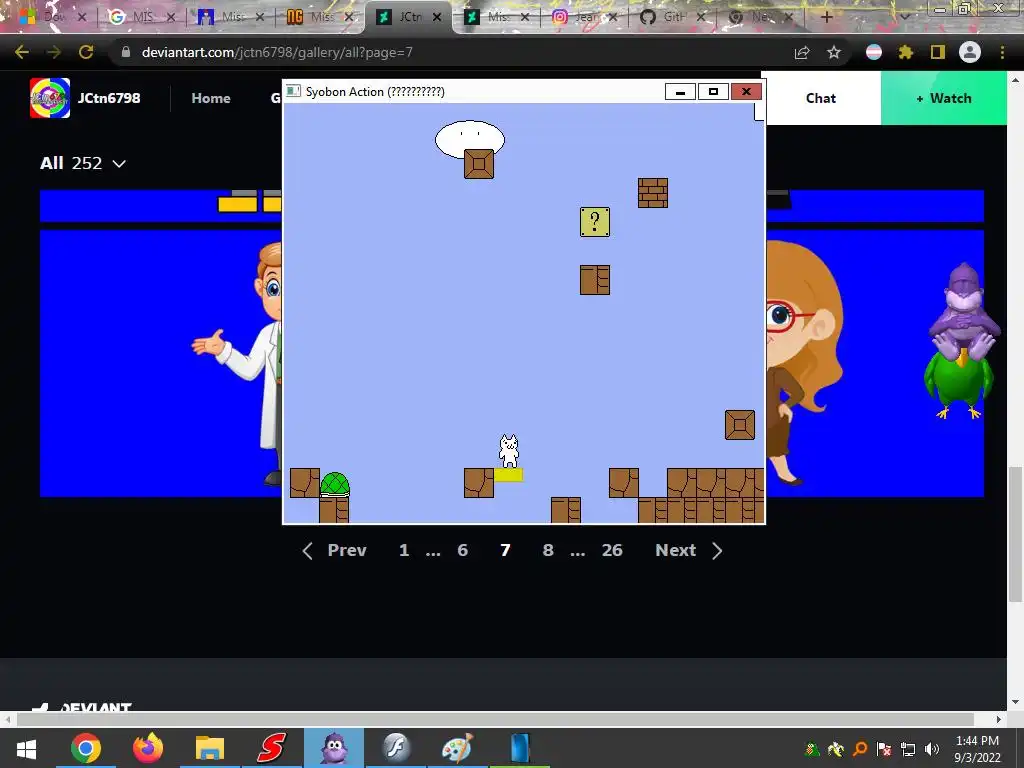The height and width of the screenshot is (768, 1024).
Task: Open the Chrome three-dot menu
Action: pos(1002,52)
